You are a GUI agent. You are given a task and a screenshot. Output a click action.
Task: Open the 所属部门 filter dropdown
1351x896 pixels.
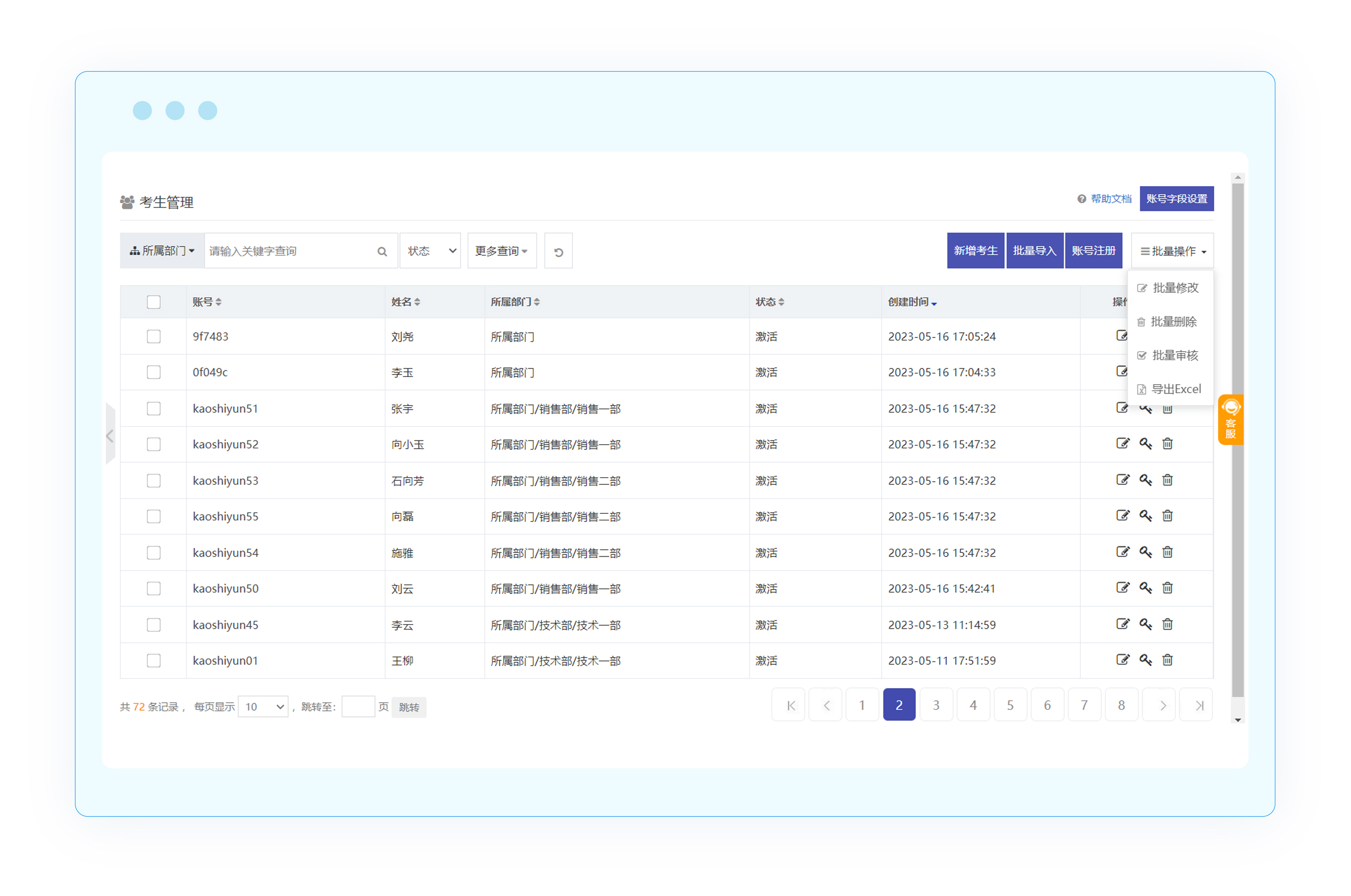coord(162,251)
